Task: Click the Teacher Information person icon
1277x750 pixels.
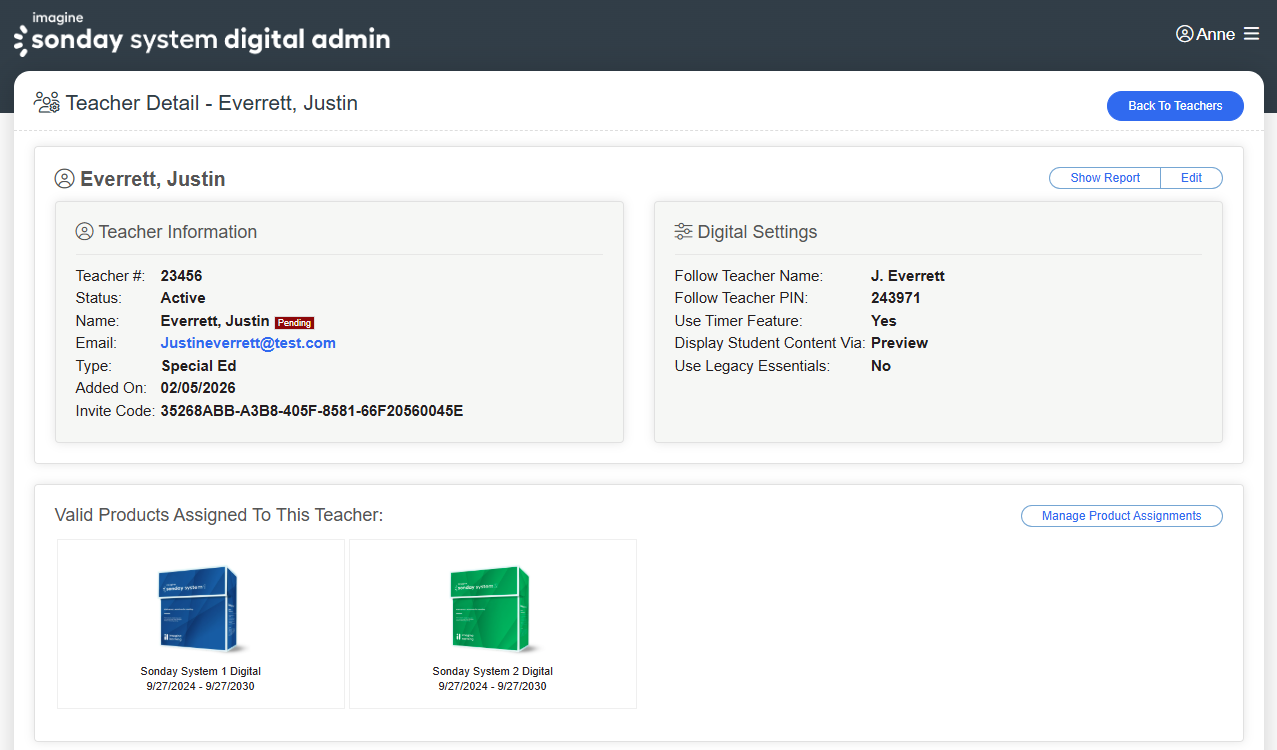Action: point(85,230)
